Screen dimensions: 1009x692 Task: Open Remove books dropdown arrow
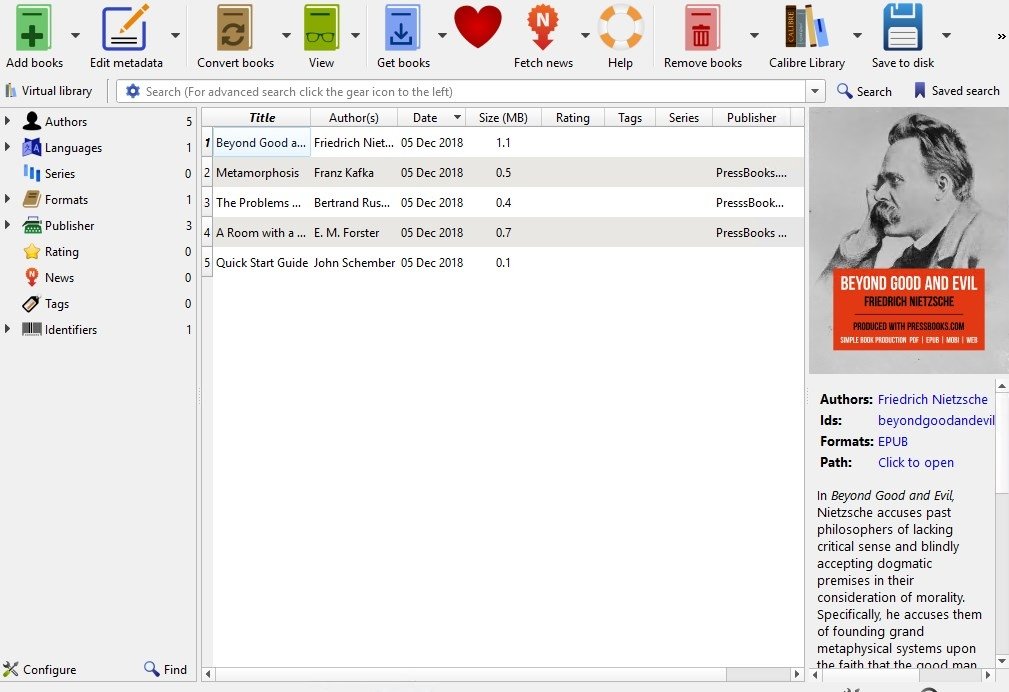(754, 35)
